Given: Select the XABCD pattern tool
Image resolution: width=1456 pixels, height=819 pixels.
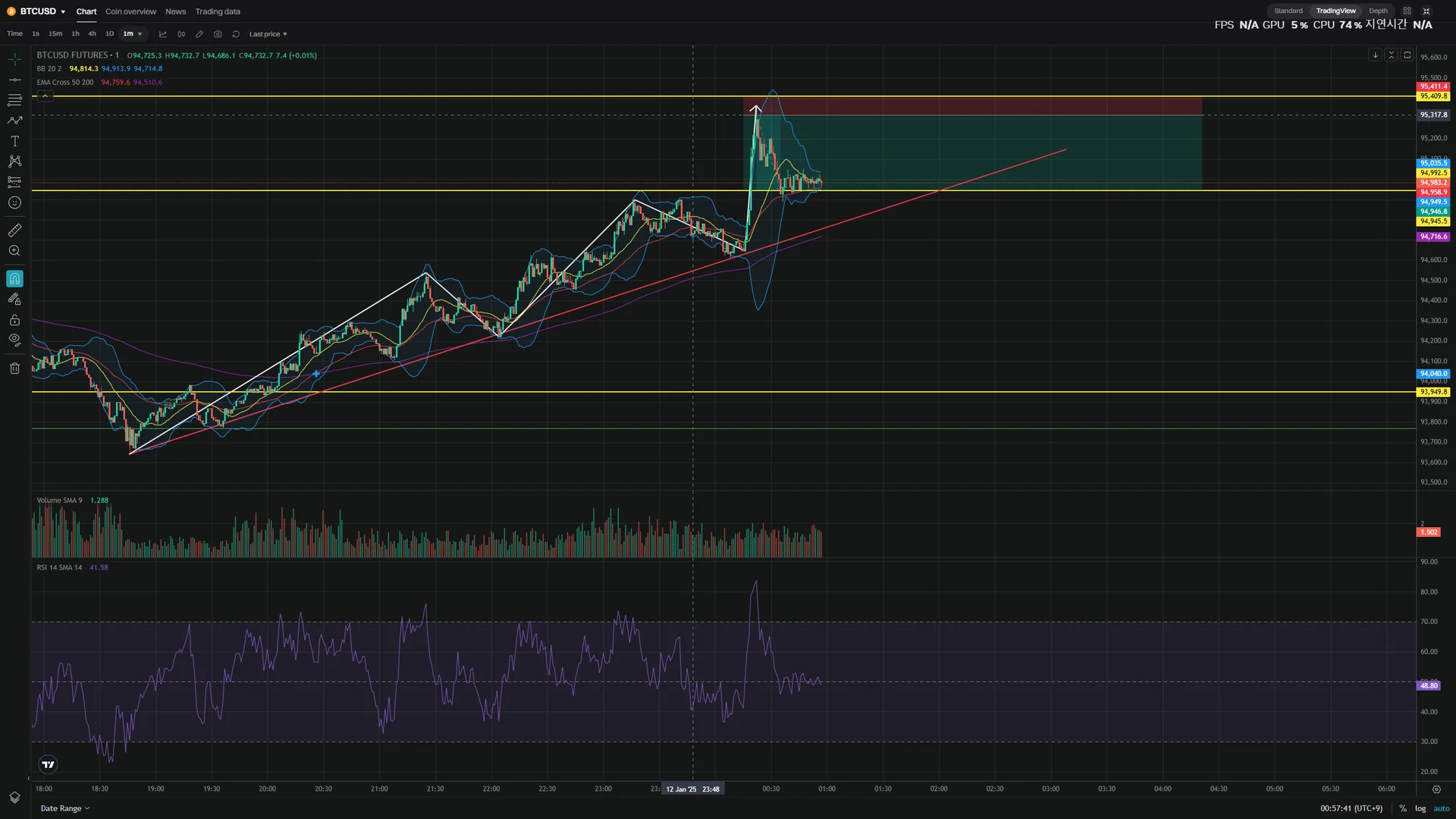Looking at the screenshot, I should coord(14,162).
